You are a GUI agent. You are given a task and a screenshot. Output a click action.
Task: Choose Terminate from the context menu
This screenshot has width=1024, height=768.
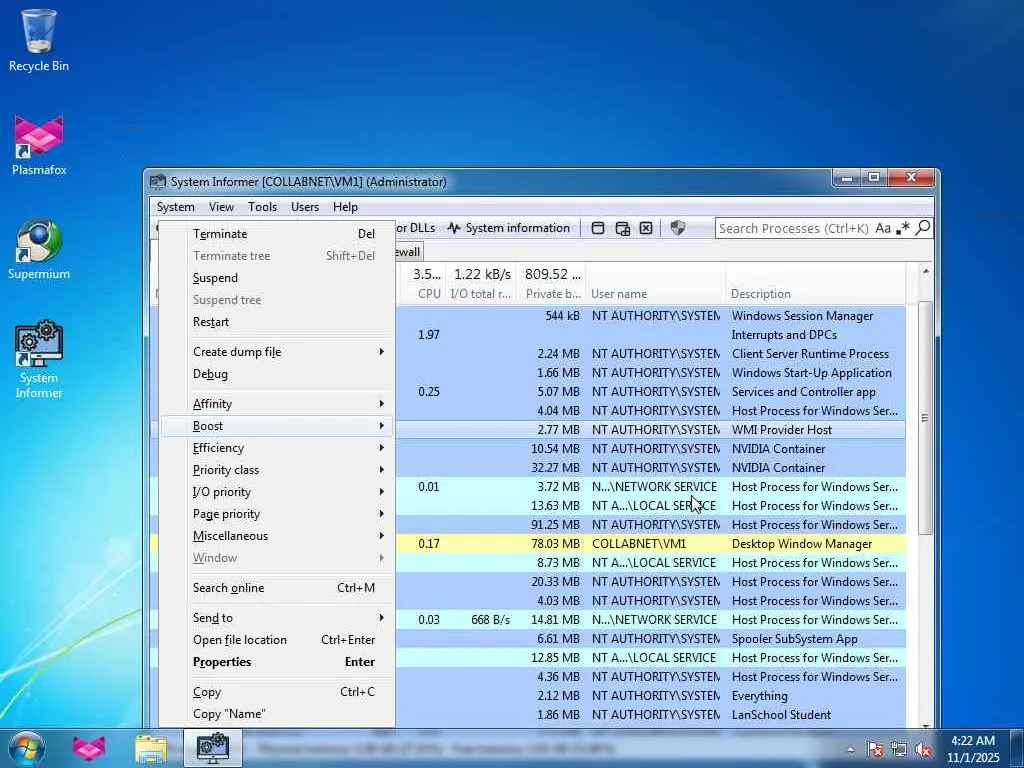click(x=277, y=234)
